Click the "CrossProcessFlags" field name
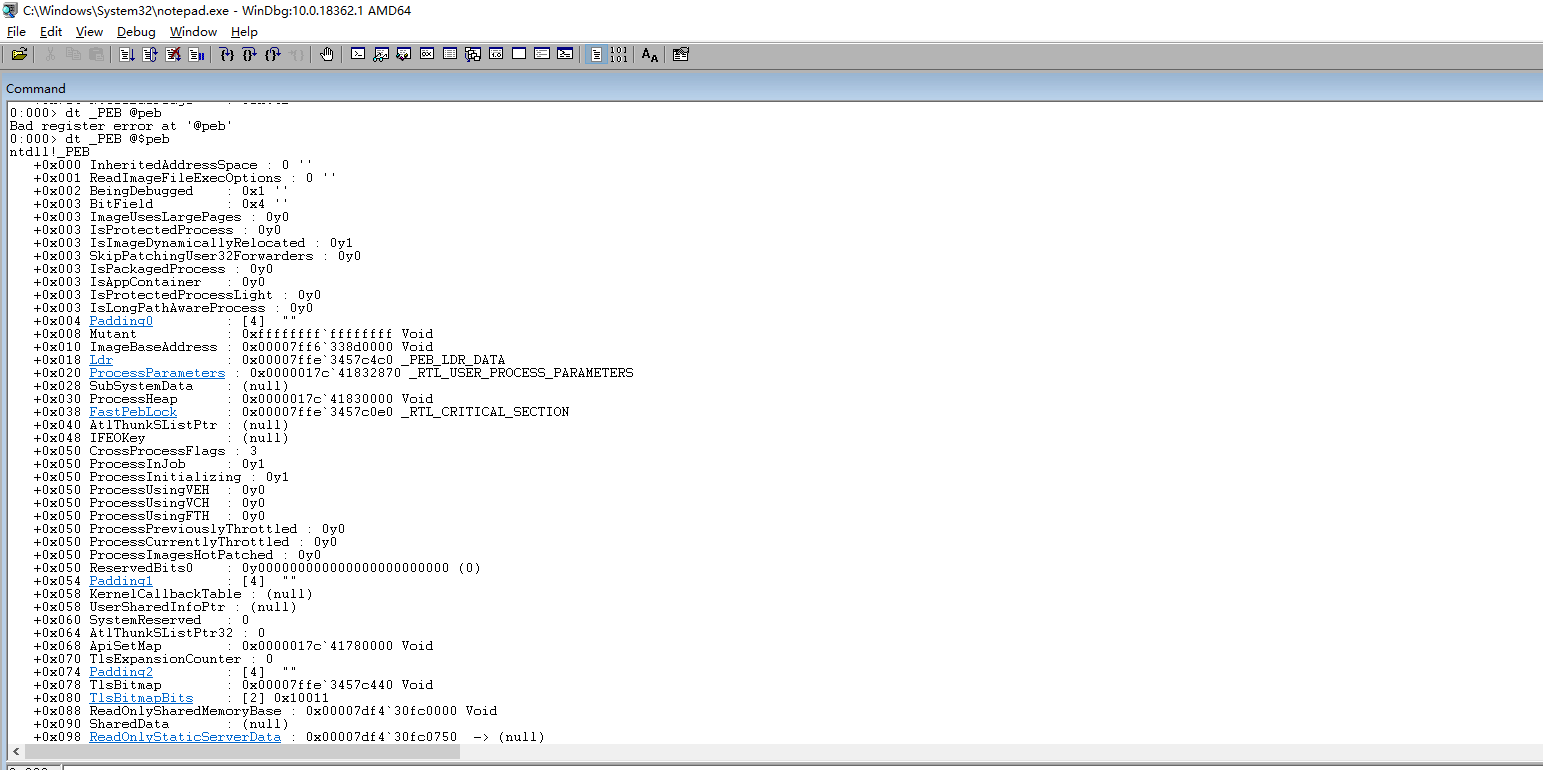Image resolution: width=1543 pixels, height=770 pixels. click(157, 451)
